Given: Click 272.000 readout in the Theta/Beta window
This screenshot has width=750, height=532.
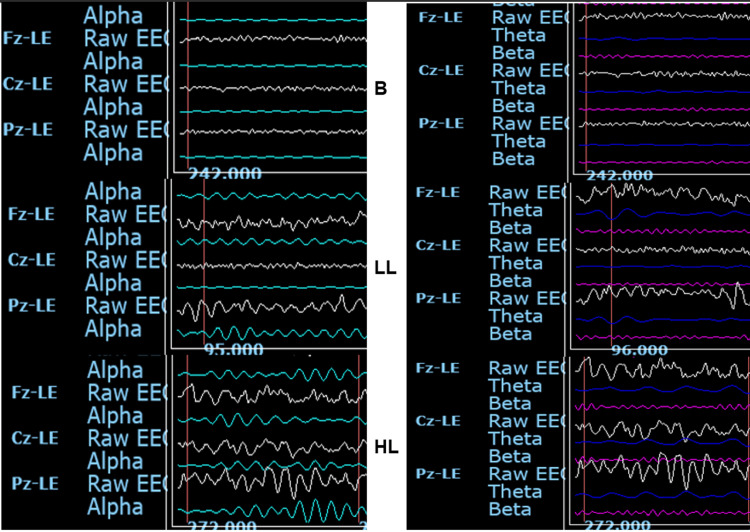Looking at the screenshot, I should click(618, 525).
